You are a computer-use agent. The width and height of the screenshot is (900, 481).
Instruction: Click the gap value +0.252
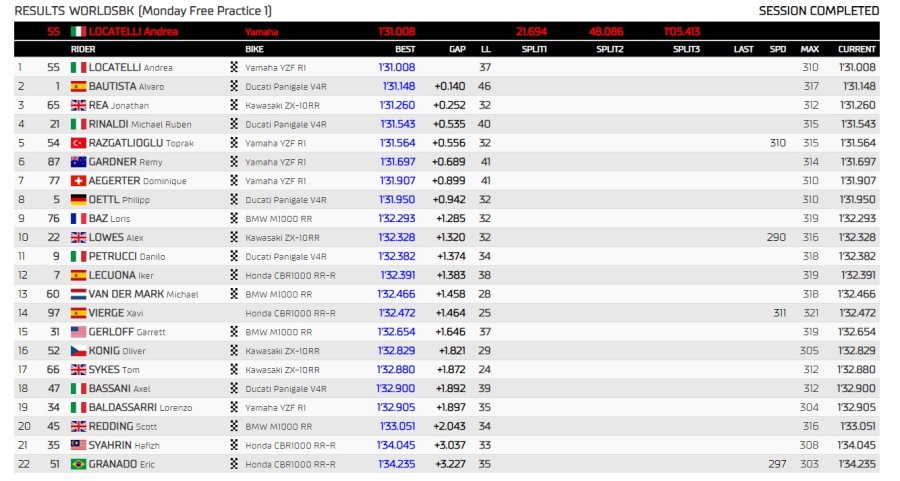(450, 105)
